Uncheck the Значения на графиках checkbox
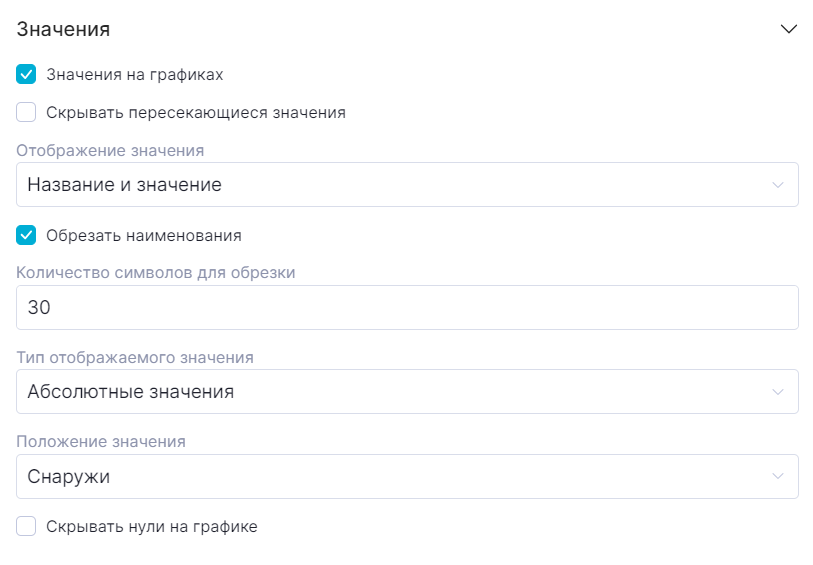813x565 pixels. tap(27, 75)
